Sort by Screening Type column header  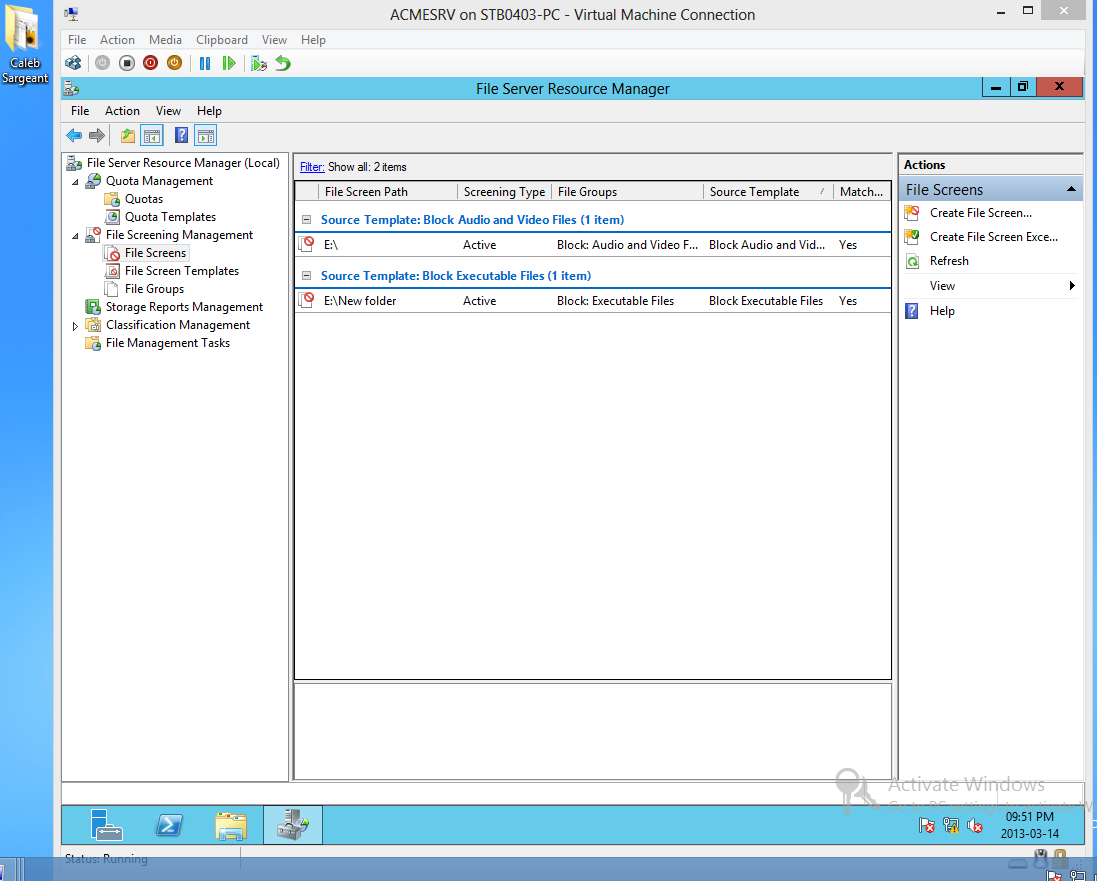504,192
